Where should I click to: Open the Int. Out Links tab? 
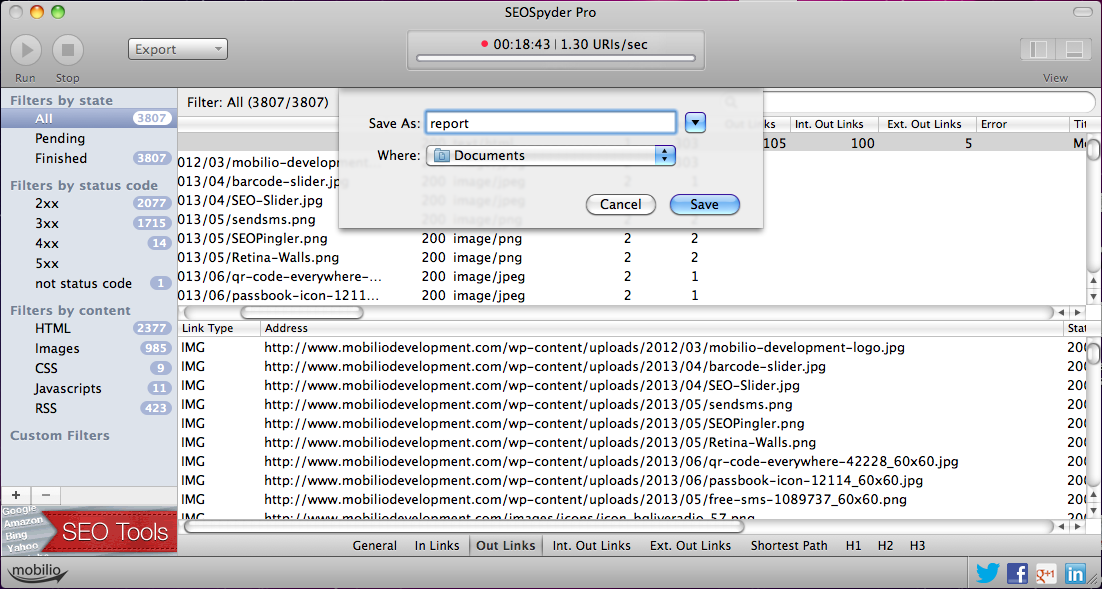coord(592,545)
